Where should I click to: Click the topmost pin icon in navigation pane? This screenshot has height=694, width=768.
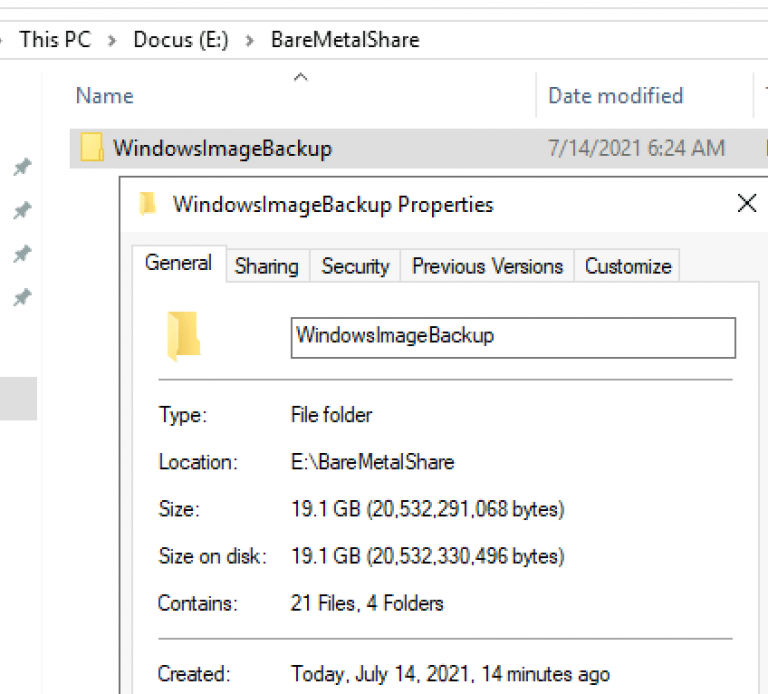pos(21,167)
